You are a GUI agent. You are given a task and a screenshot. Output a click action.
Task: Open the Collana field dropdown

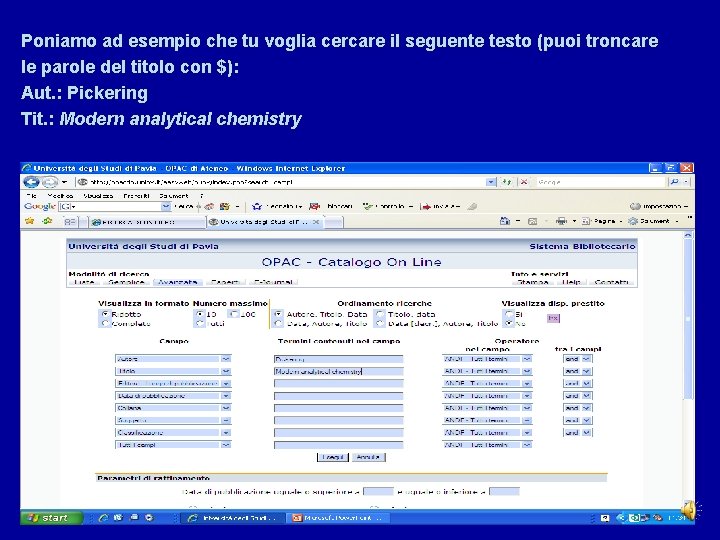point(173,408)
